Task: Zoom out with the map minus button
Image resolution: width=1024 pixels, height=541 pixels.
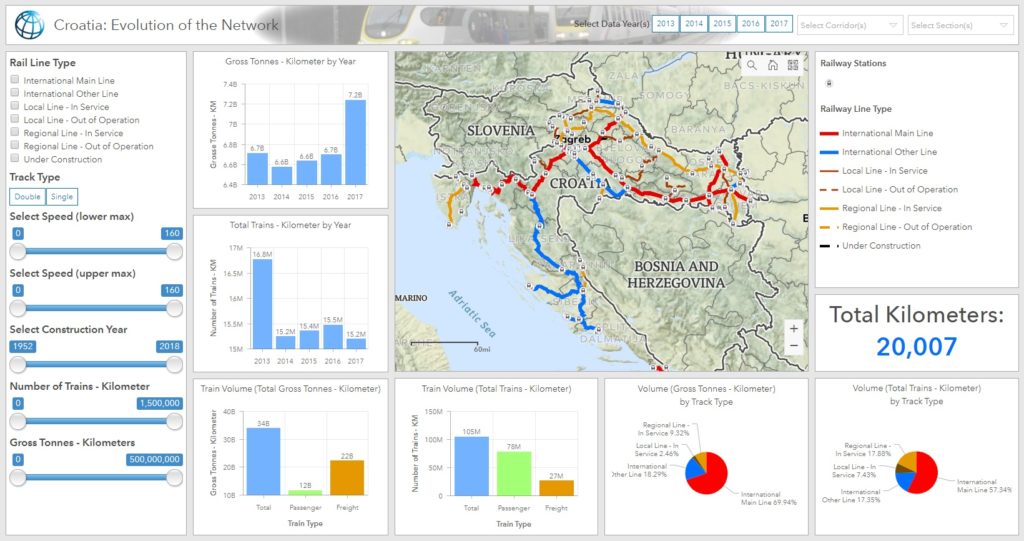Action: coord(793,346)
